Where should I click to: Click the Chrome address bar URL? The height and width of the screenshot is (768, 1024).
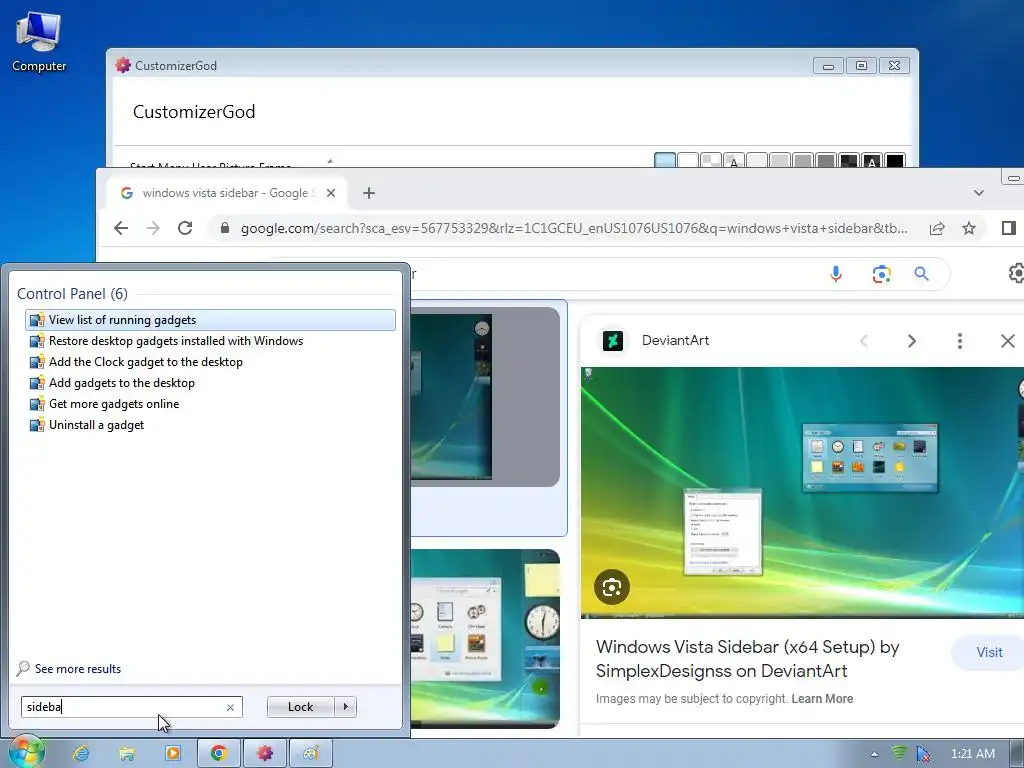tap(574, 228)
